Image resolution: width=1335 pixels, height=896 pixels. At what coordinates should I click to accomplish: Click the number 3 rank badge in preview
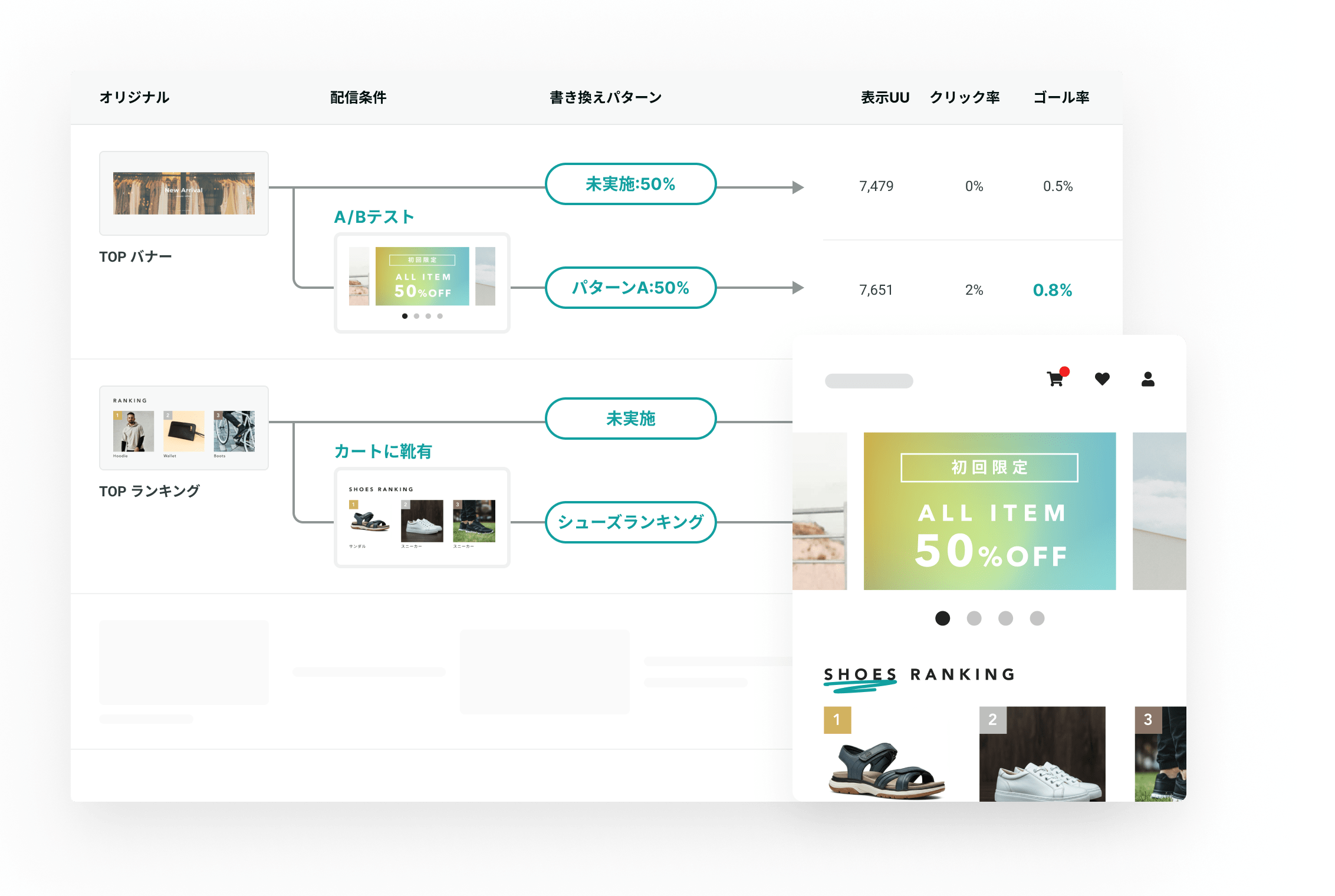point(1147,720)
